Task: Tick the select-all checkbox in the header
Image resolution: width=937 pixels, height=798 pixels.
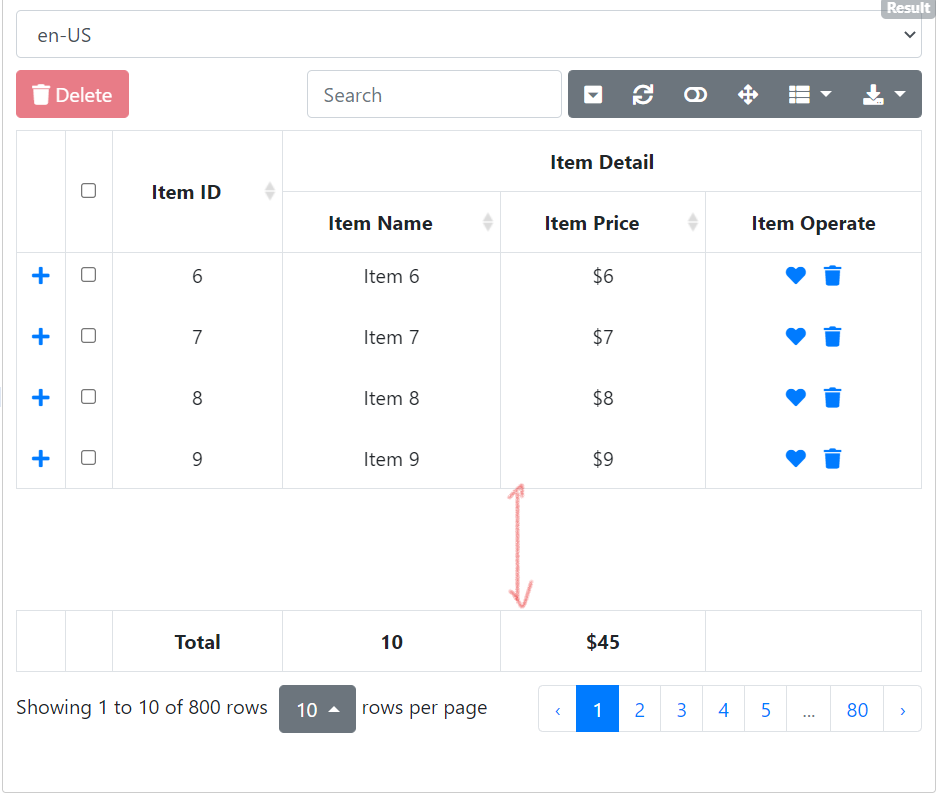Action: click(88, 190)
